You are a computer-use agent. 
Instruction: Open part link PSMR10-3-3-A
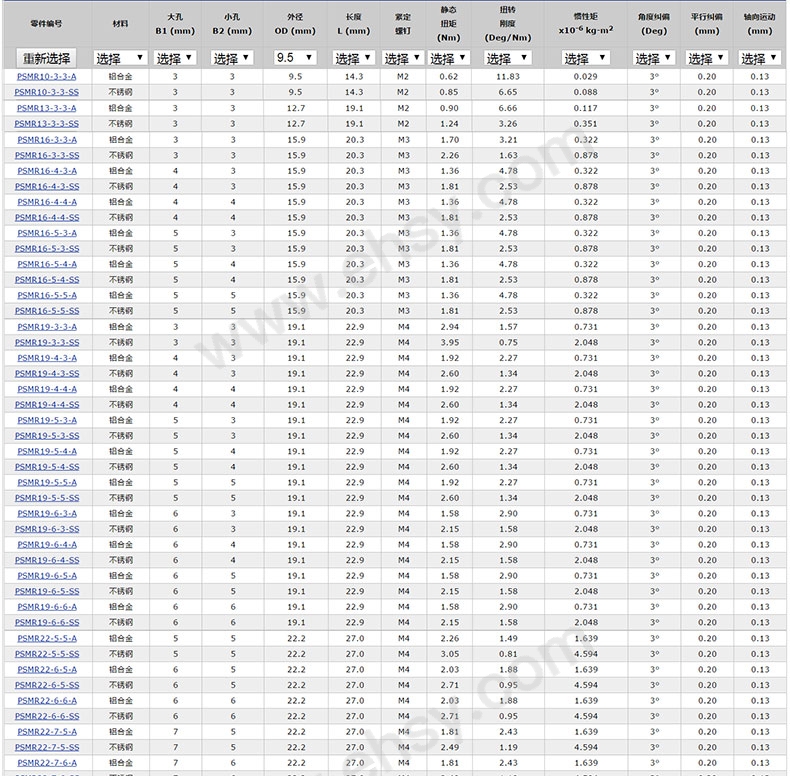click(x=46, y=77)
